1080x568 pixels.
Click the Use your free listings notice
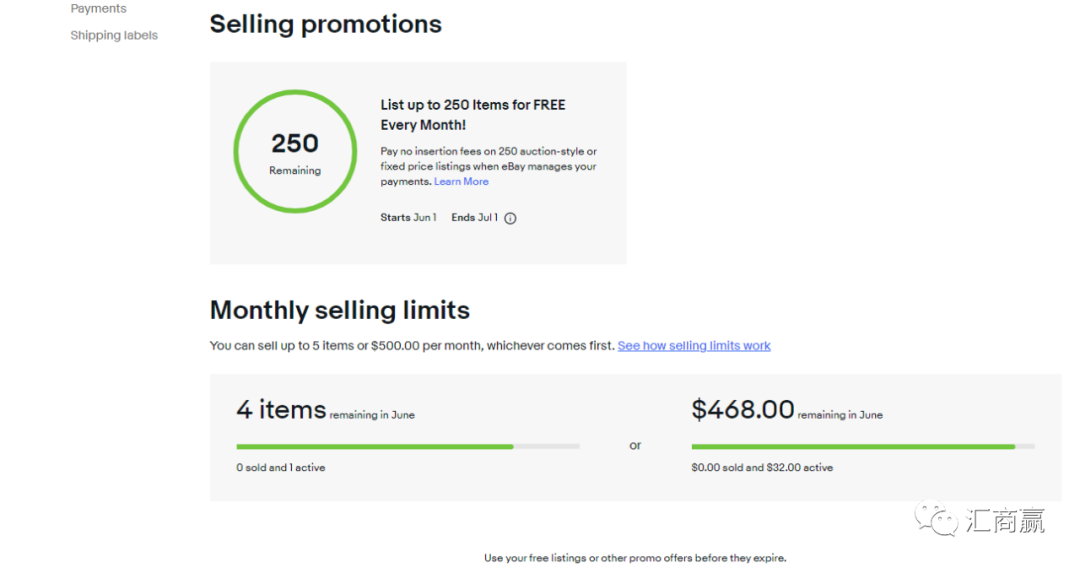click(x=635, y=558)
